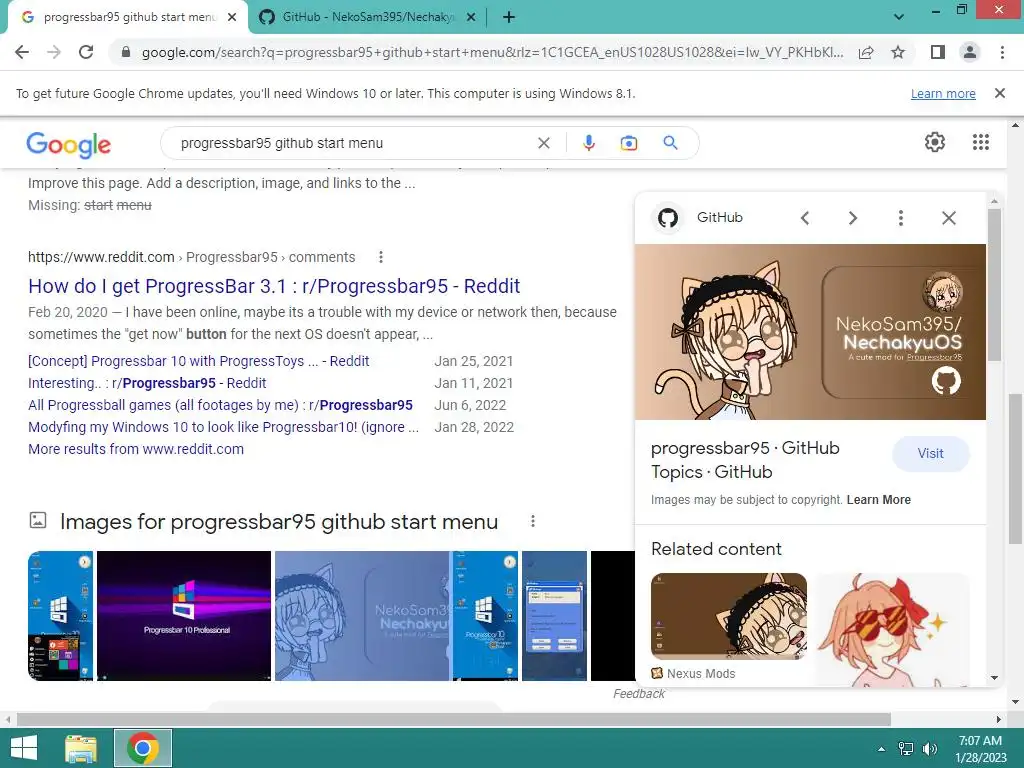Show next image in GitHub preview panel
Screen dimensions: 1024x768
point(852,218)
